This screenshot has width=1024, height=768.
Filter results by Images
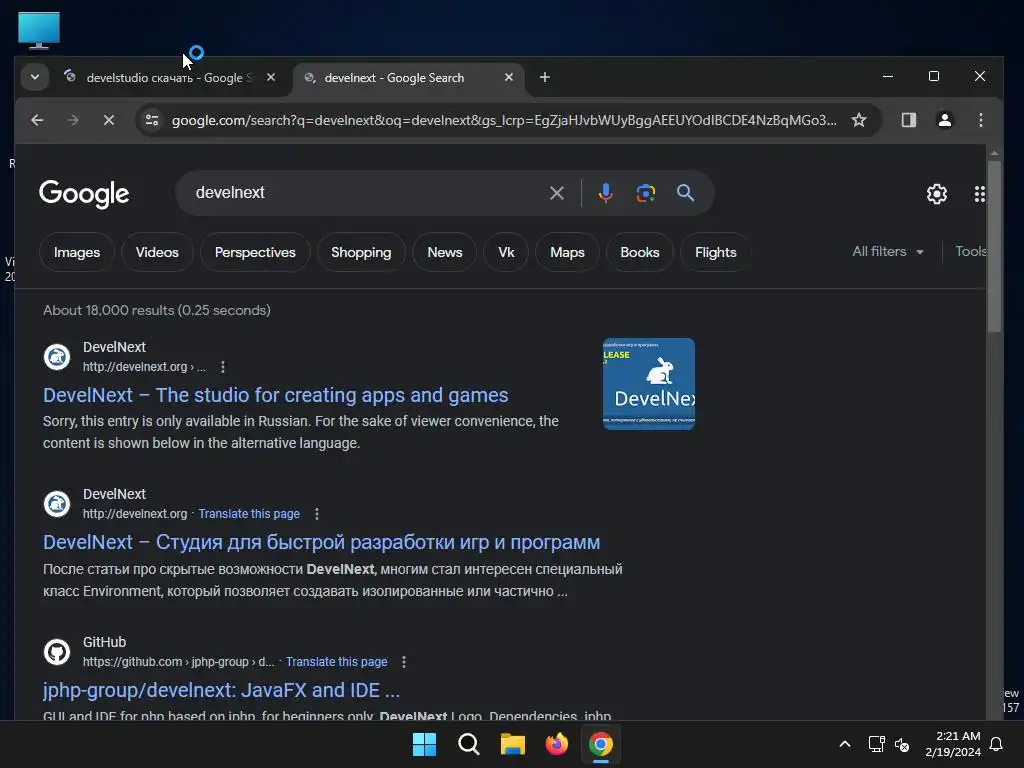click(77, 252)
